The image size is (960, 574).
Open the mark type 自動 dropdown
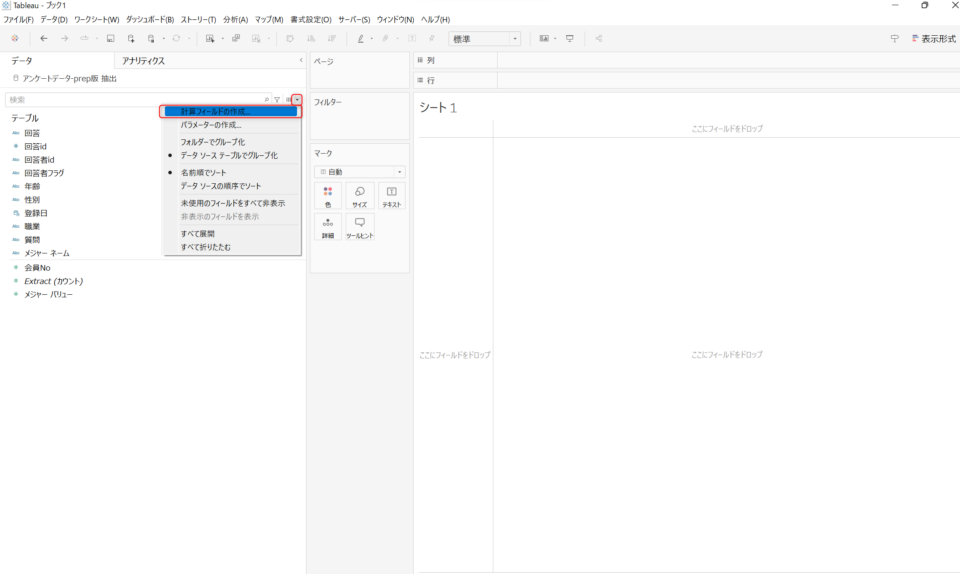(x=360, y=172)
